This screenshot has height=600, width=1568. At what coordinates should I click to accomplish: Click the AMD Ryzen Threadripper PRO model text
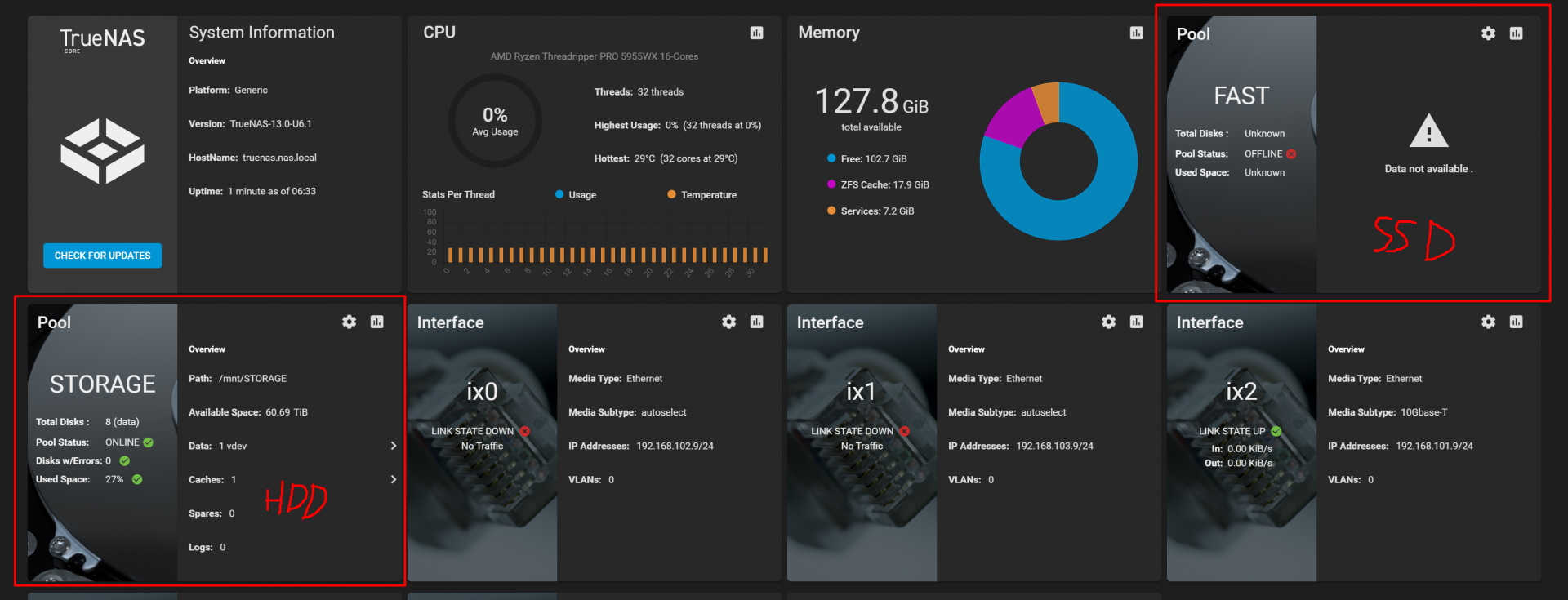click(x=595, y=56)
